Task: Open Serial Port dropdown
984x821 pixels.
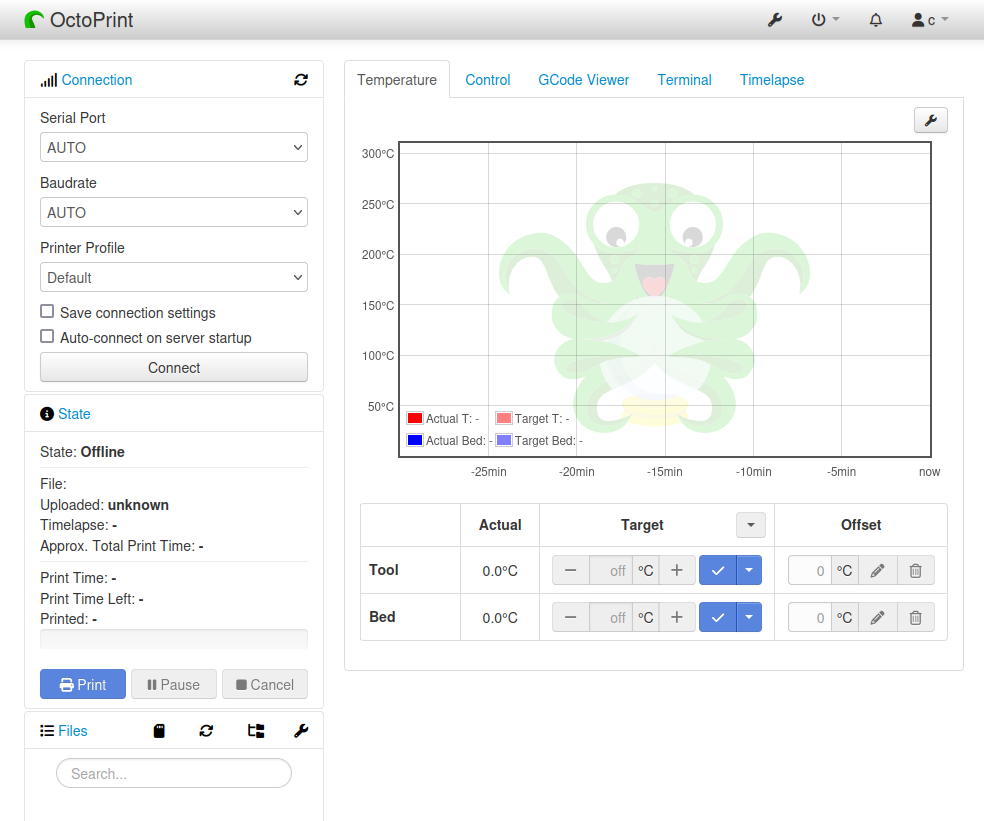Action: (174, 148)
